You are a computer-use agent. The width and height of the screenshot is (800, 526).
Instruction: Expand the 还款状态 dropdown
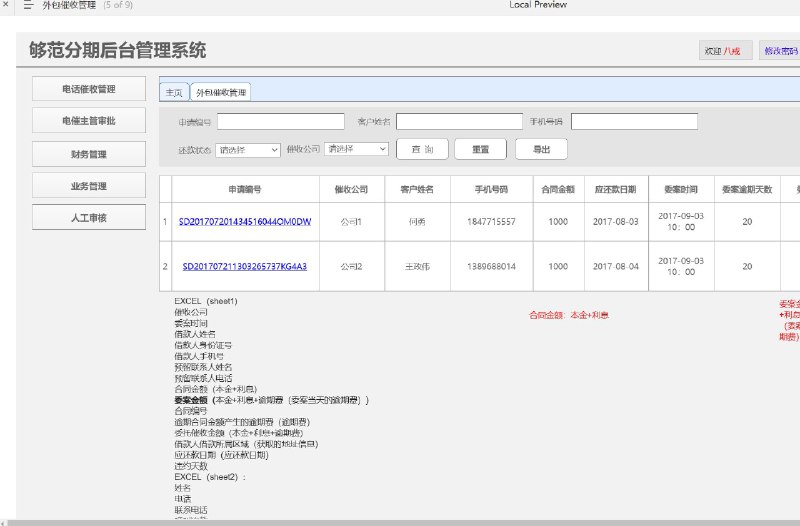[x=248, y=150]
